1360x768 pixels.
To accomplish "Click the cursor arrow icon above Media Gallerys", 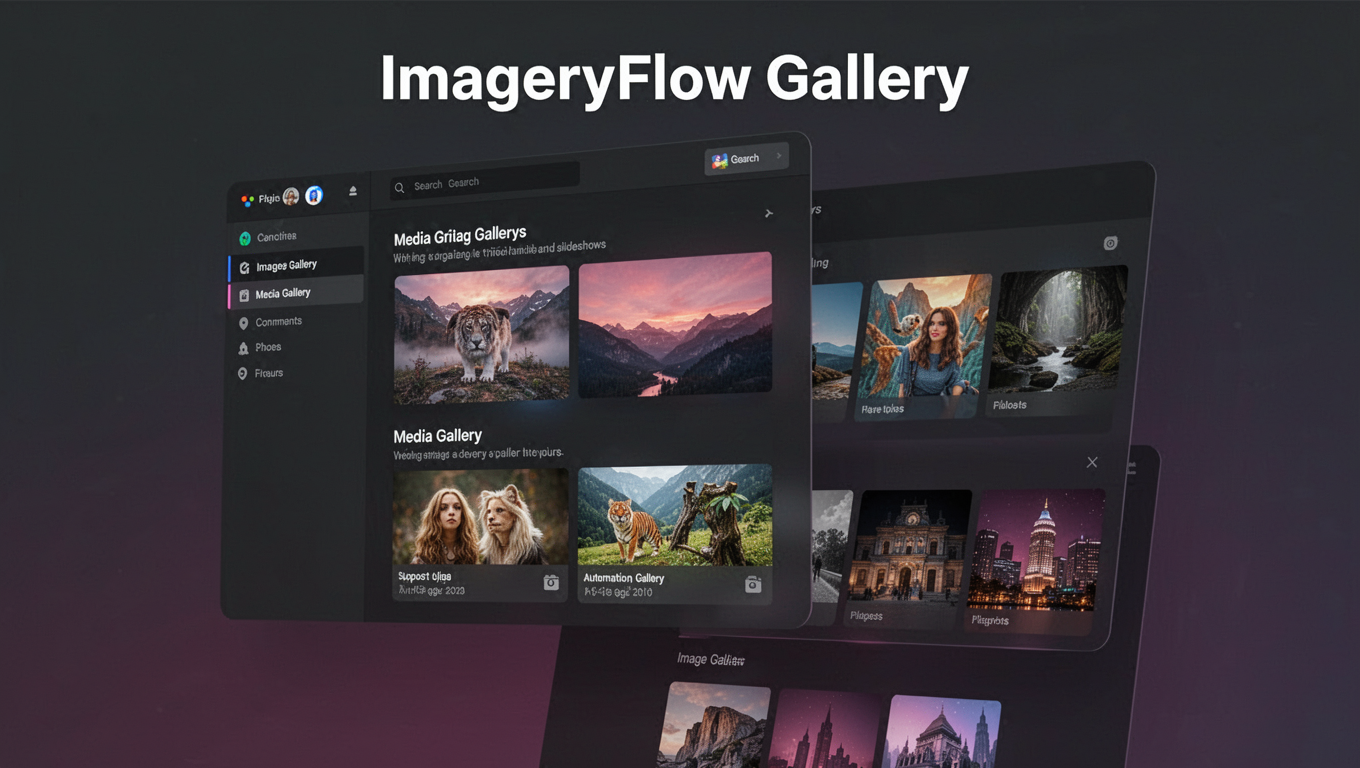I will click(768, 213).
